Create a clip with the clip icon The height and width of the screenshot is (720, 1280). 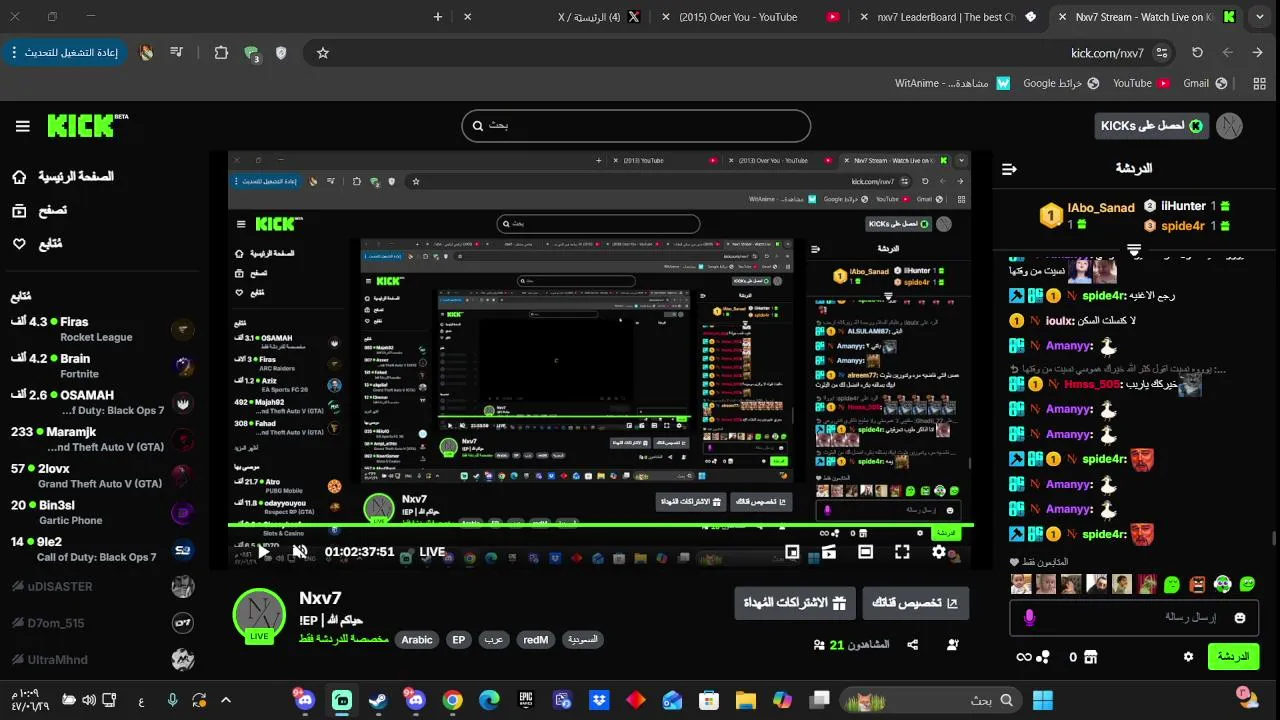[829, 551]
